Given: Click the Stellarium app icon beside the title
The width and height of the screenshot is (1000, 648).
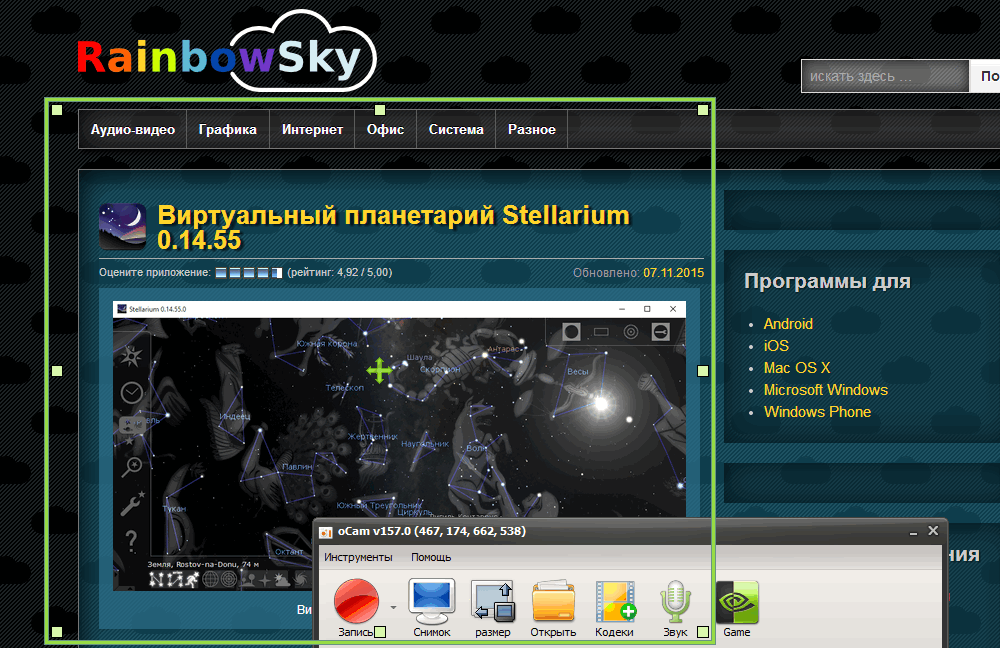Looking at the screenshot, I should coord(122,226).
